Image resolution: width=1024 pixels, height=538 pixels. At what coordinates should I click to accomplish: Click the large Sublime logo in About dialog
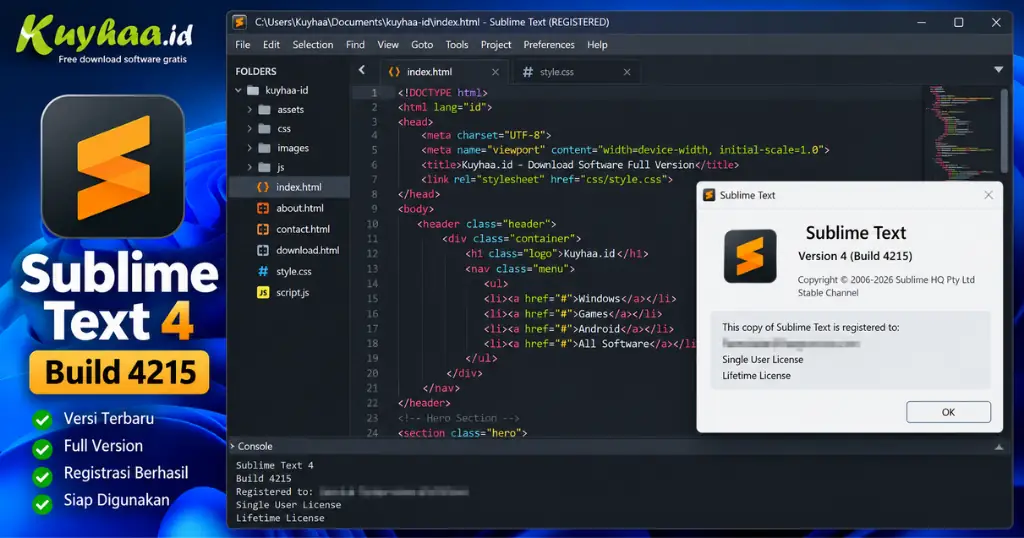[750, 256]
